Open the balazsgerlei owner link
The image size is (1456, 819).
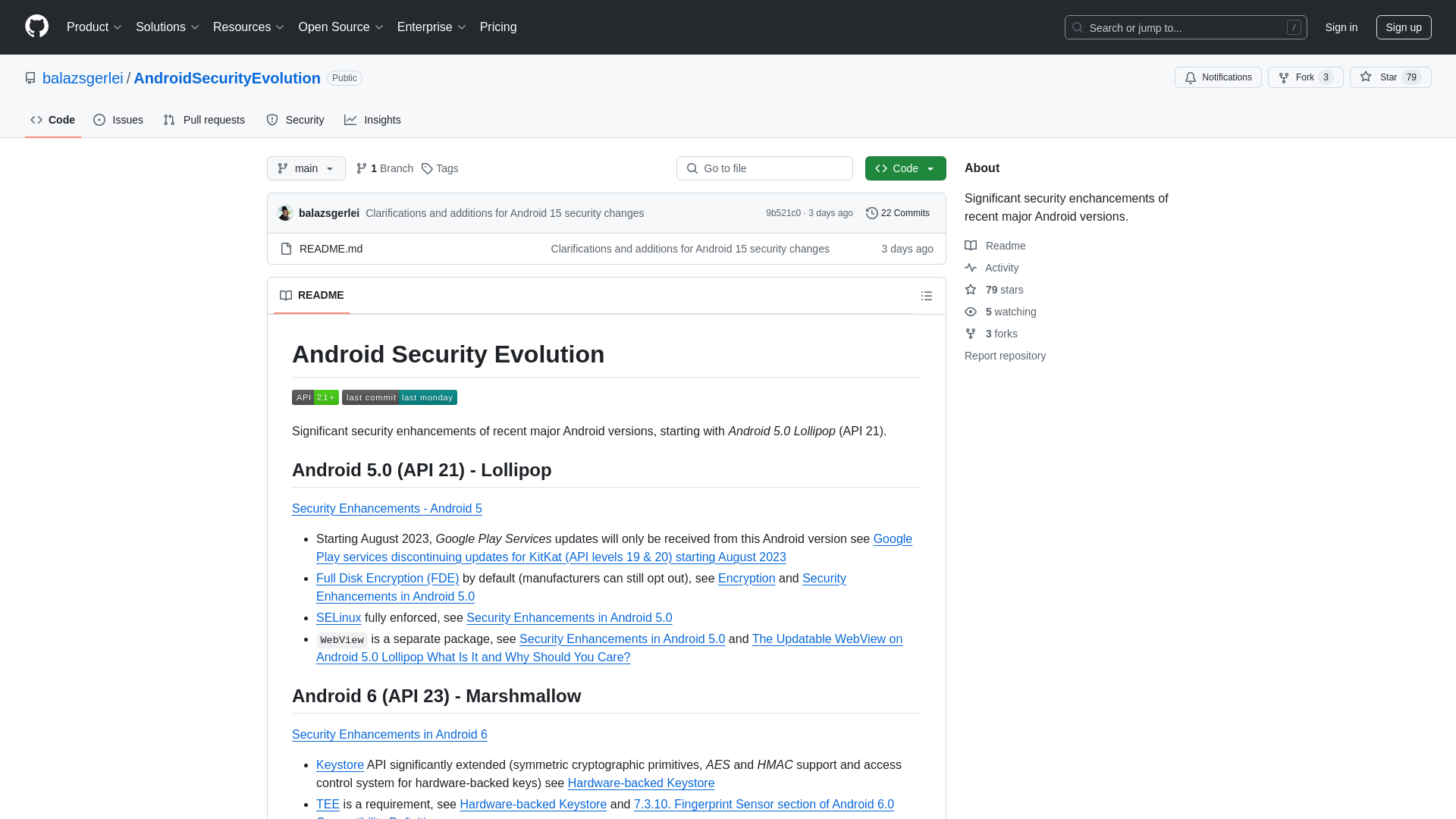tap(83, 78)
